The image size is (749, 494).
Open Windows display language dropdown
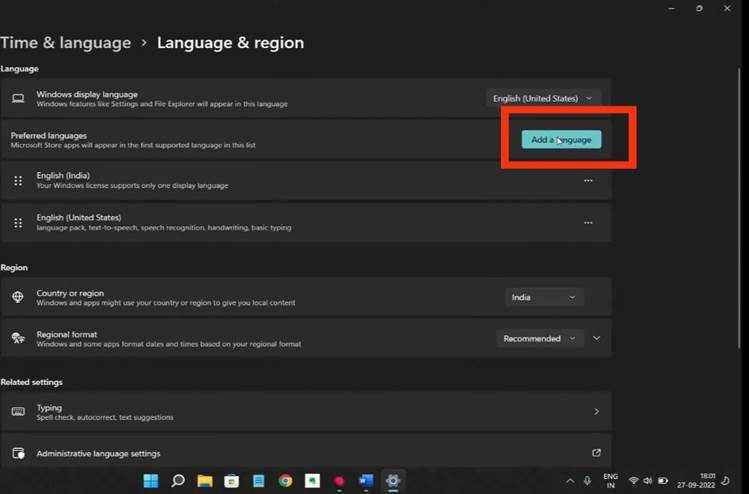(543, 98)
